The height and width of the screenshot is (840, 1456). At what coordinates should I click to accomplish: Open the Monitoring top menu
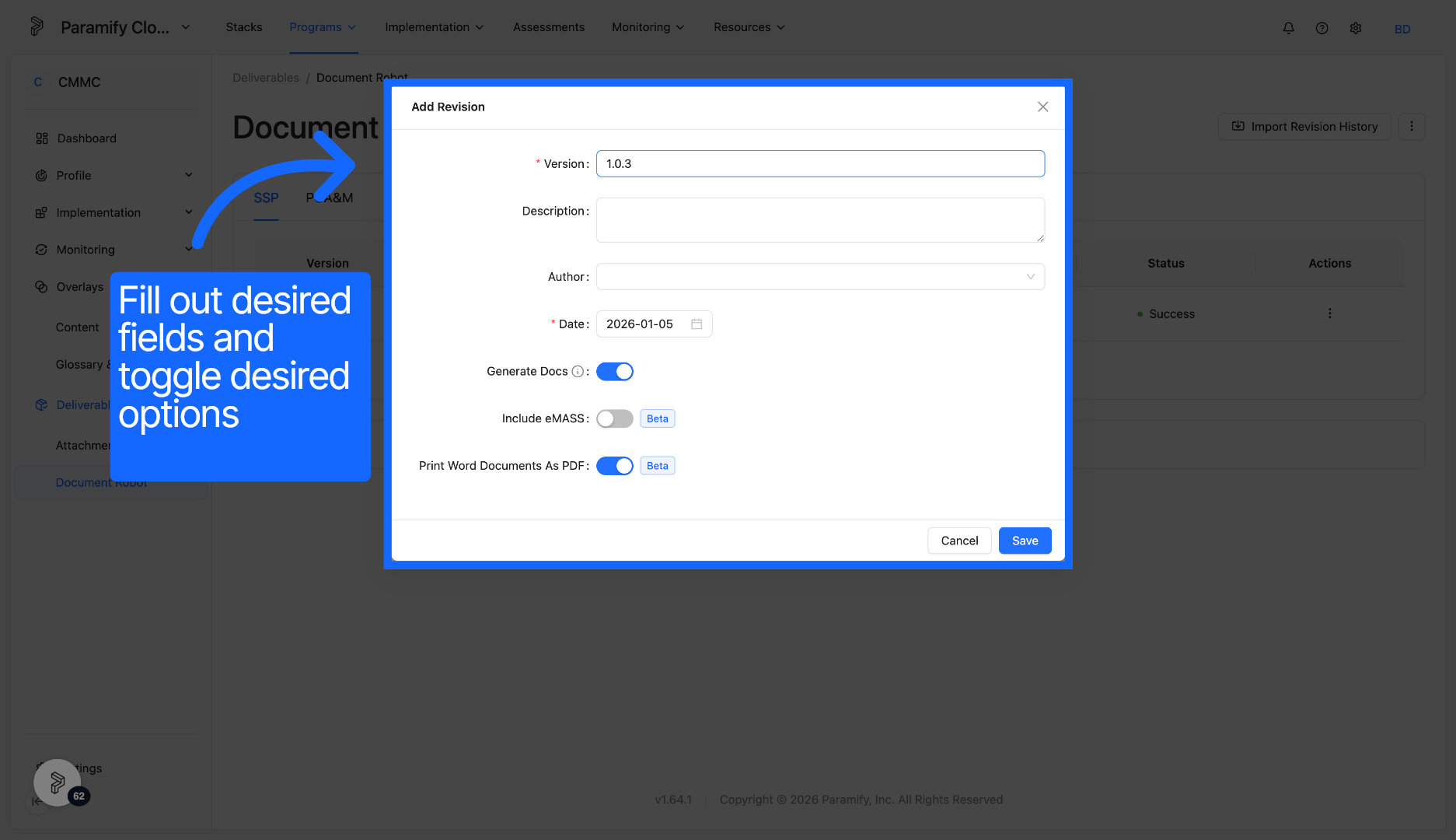tap(648, 27)
